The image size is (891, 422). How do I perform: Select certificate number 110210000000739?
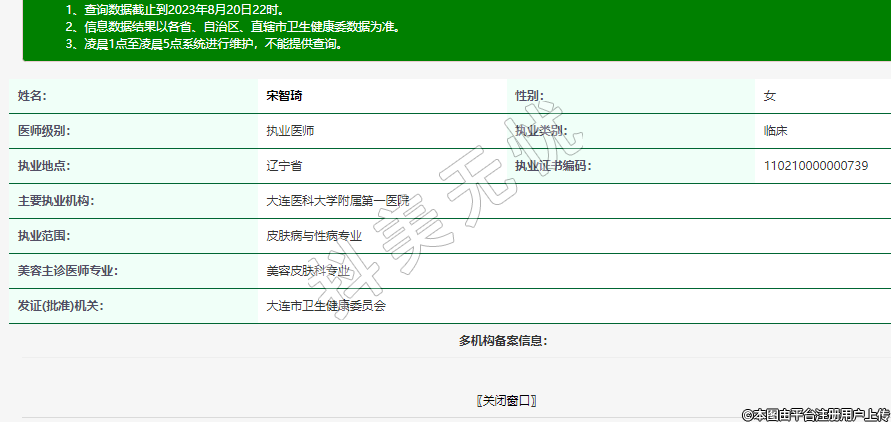click(x=815, y=166)
